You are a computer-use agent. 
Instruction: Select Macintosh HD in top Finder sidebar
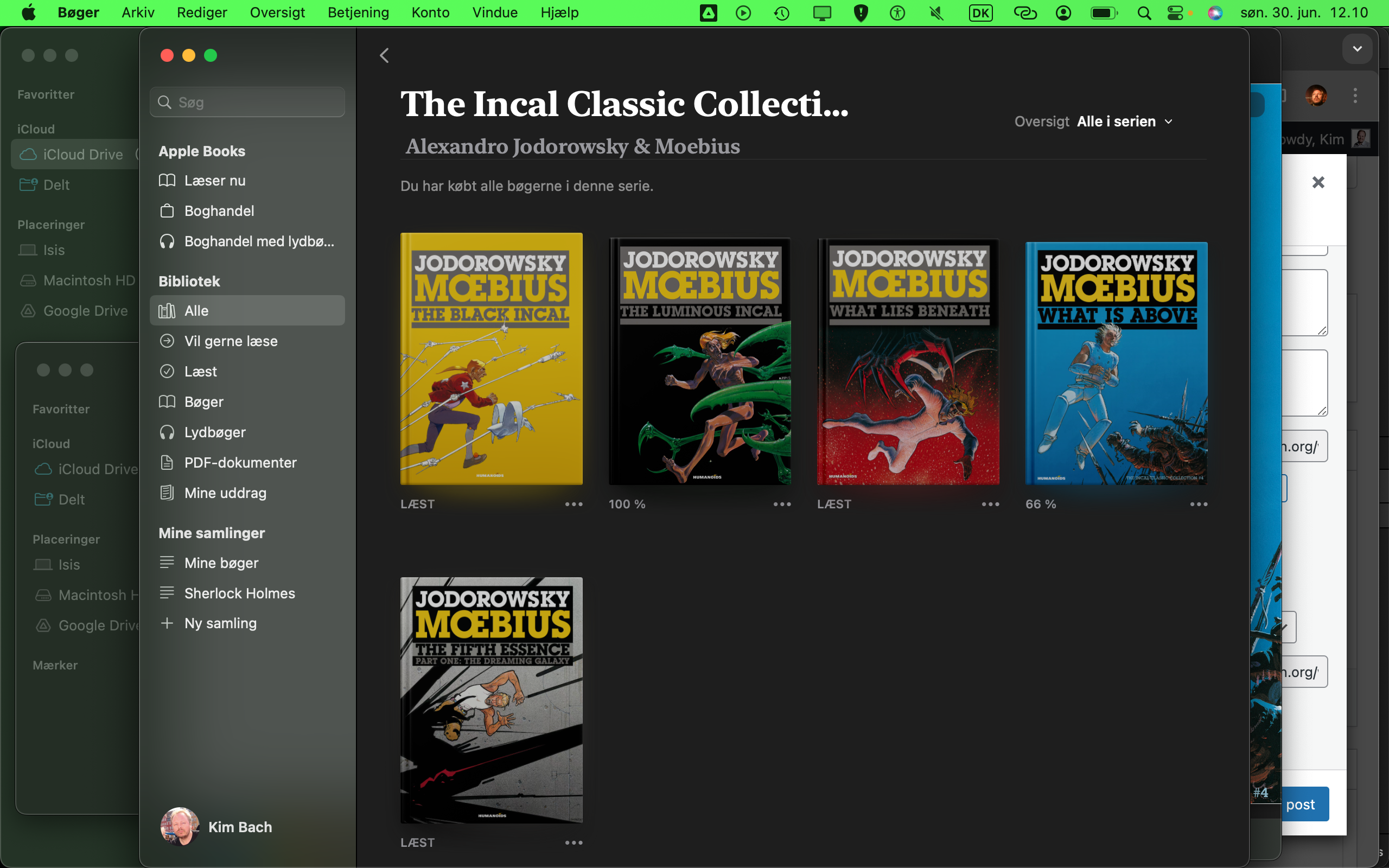(x=78, y=280)
